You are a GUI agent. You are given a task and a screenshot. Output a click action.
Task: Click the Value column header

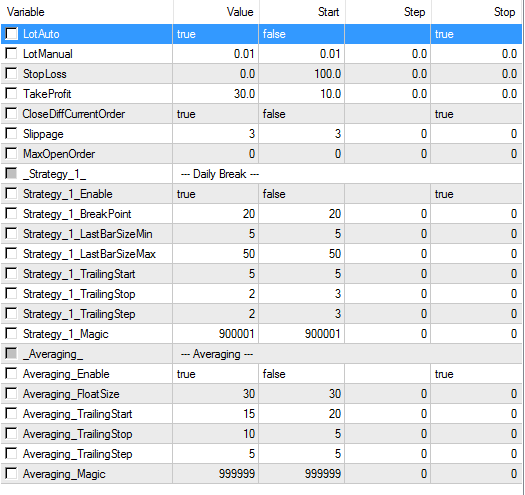[x=216, y=12]
